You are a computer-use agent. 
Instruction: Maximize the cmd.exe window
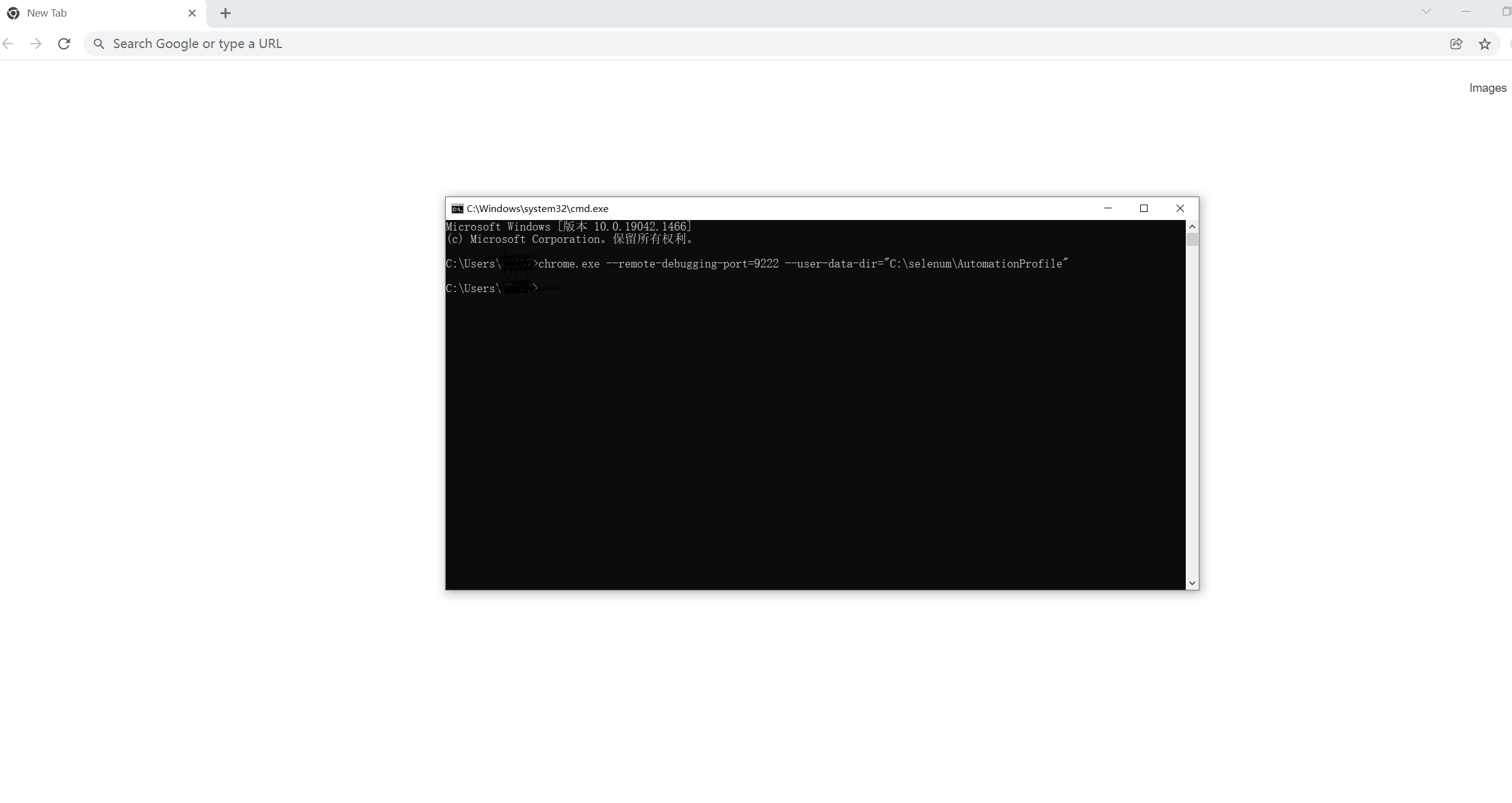[x=1144, y=208]
